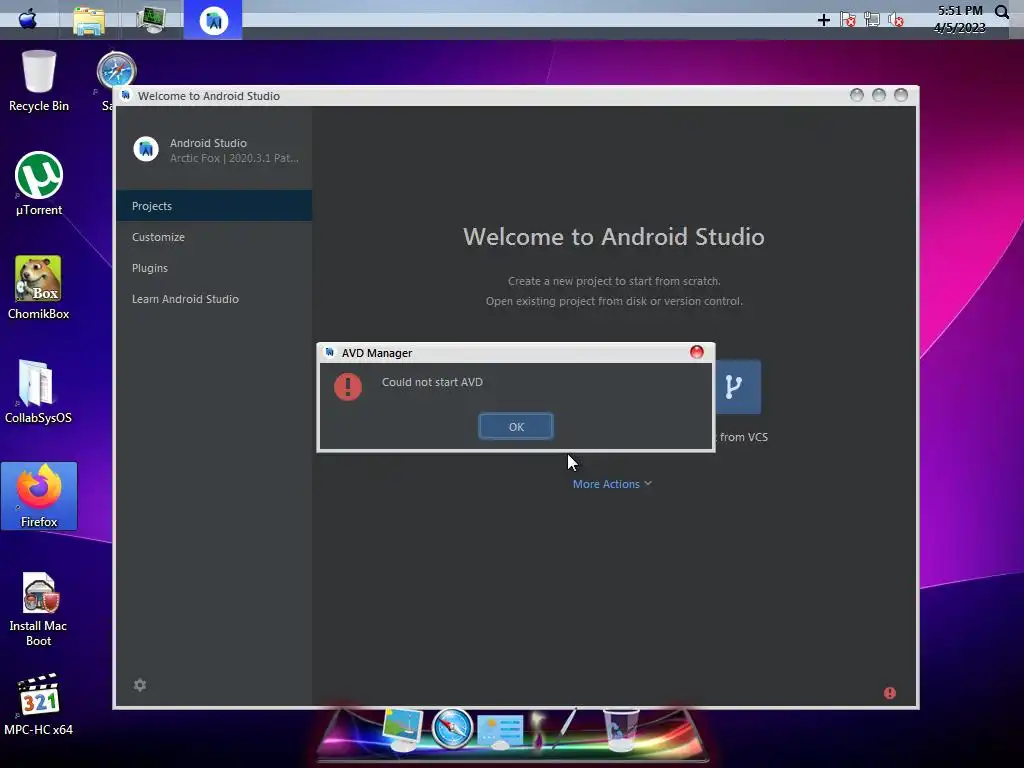The height and width of the screenshot is (768, 1024).
Task: Open the MPC-HC x64 desktop shortcut
Action: click(x=39, y=704)
